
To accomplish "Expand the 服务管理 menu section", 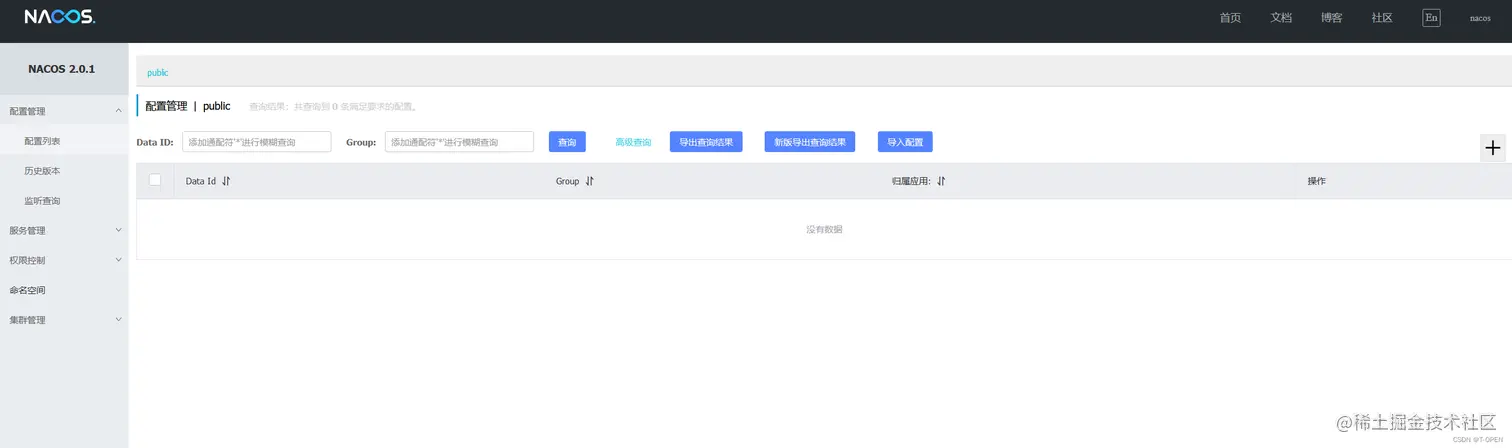I will tap(64, 230).
